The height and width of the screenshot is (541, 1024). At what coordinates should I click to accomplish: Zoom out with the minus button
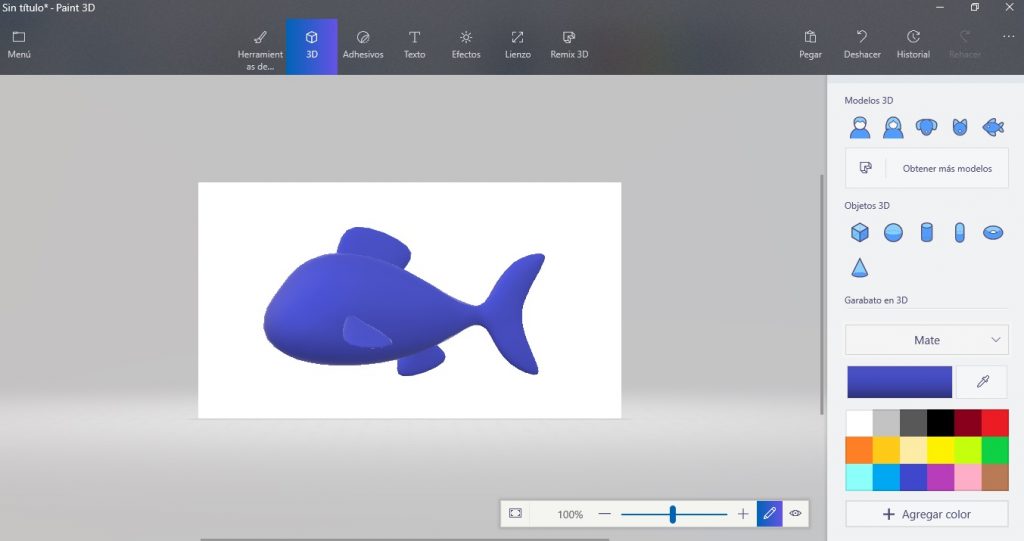tap(605, 514)
